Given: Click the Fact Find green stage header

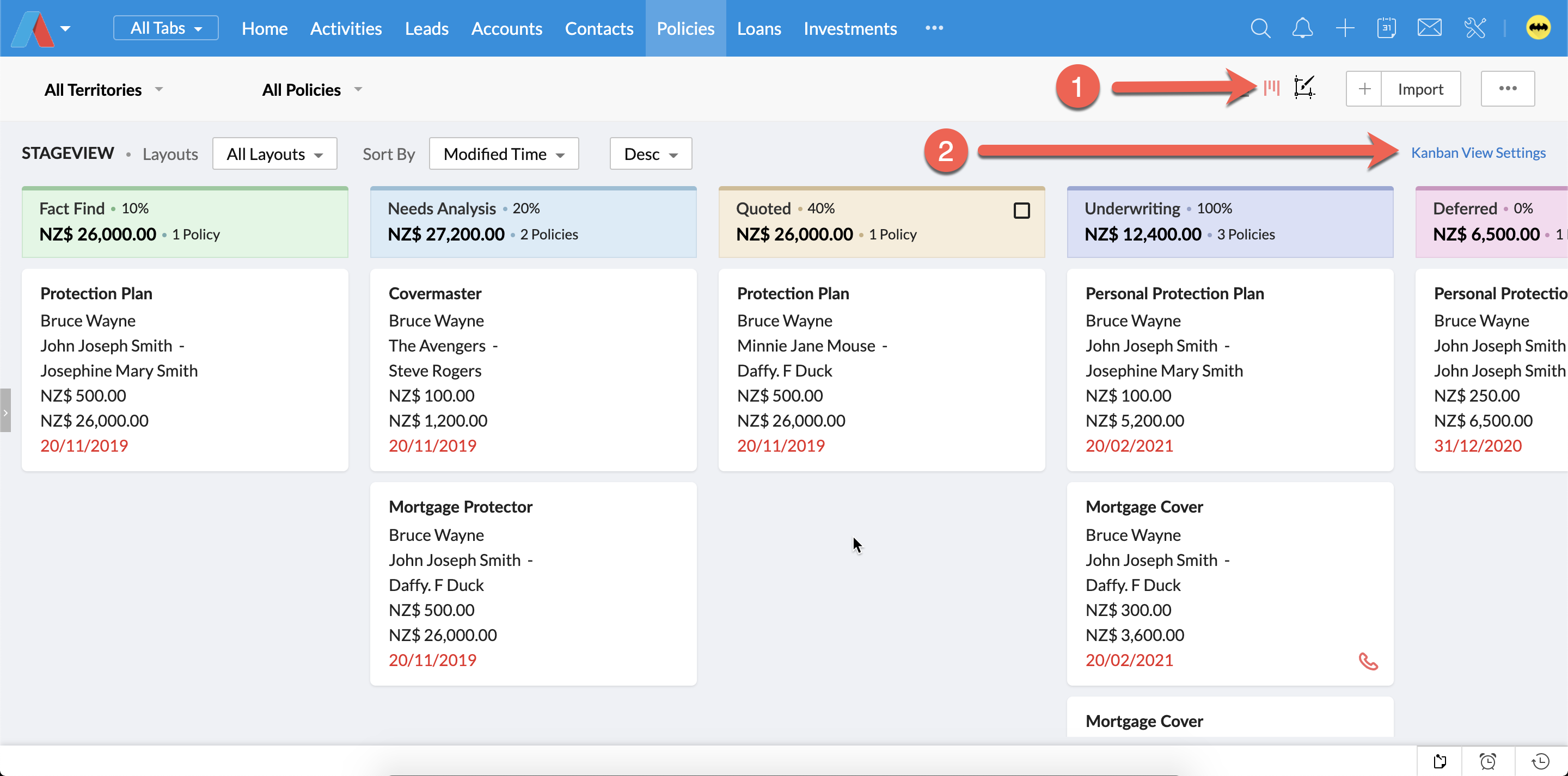Looking at the screenshot, I should pos(185,221).
